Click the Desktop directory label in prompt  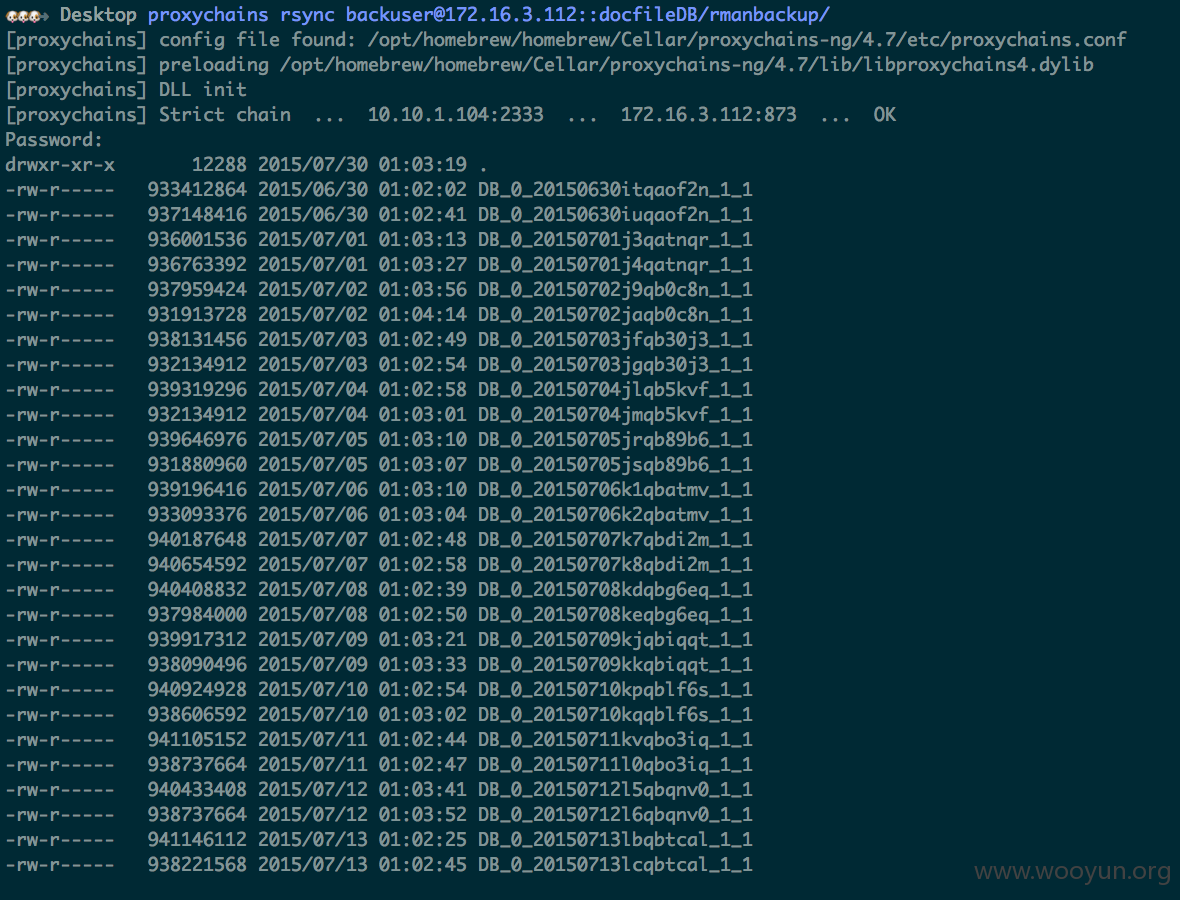(99, 15)
